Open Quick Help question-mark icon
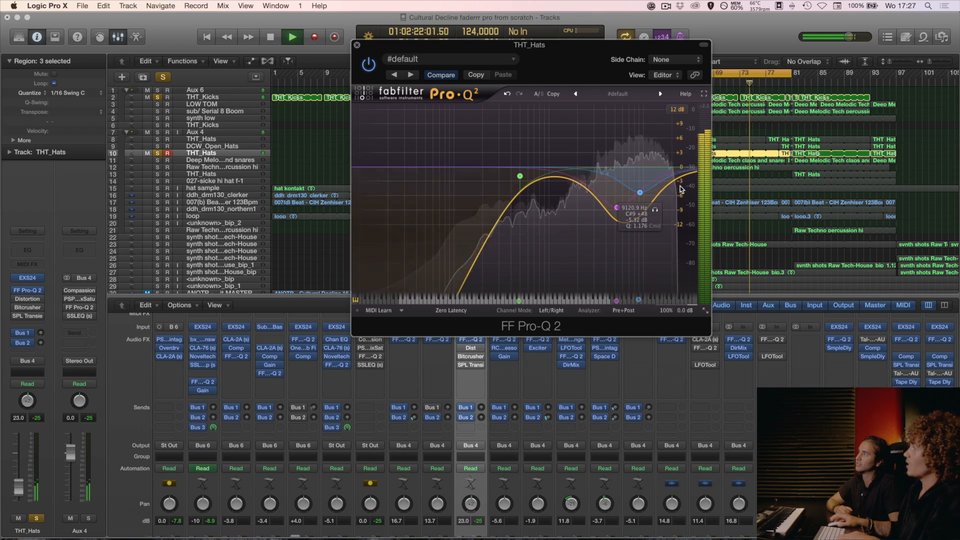The width and height of the screenshot is (960, 540). (77, 37)
